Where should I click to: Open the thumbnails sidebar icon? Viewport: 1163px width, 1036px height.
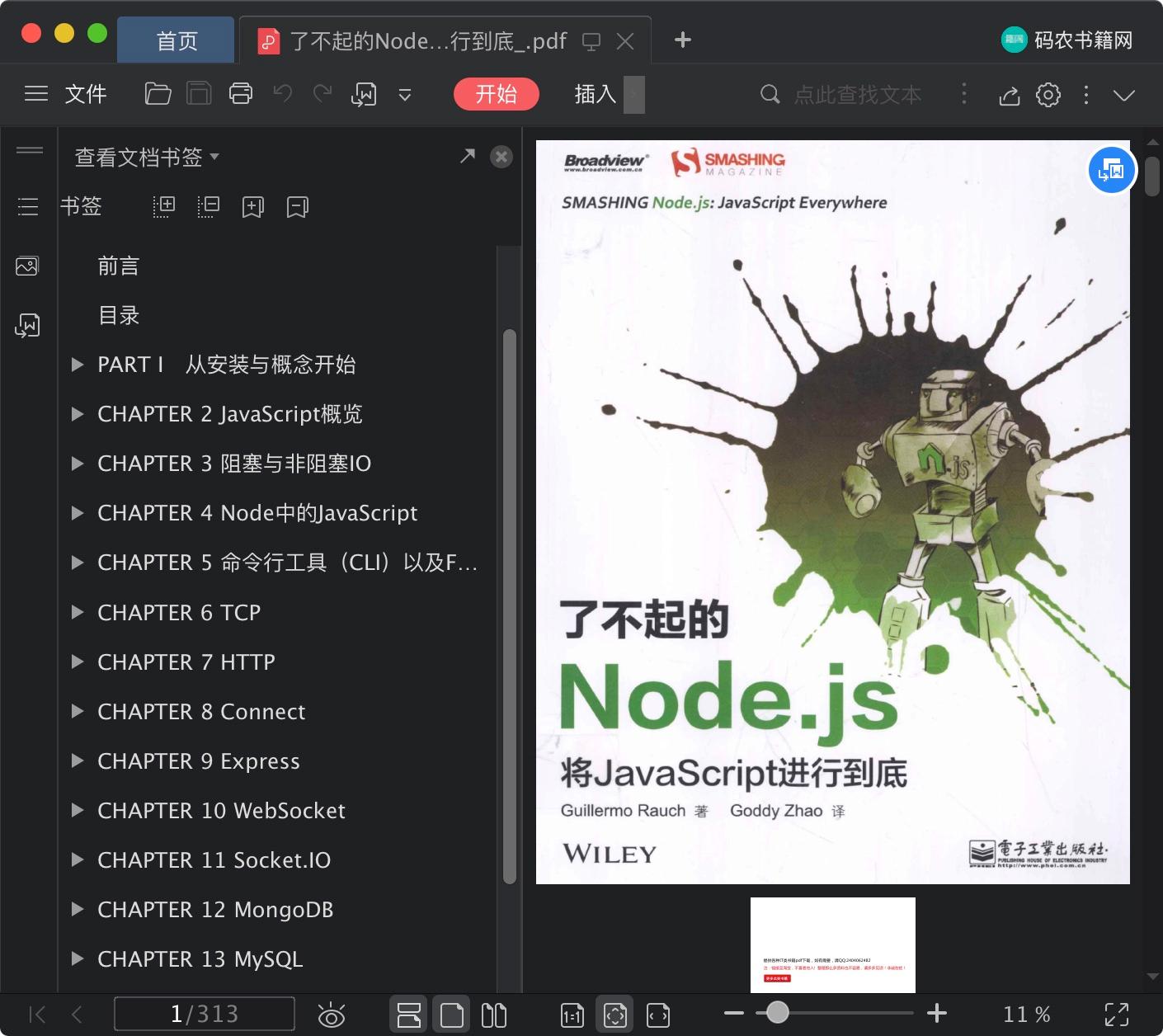pyautogui.click(x=27, y=266)
